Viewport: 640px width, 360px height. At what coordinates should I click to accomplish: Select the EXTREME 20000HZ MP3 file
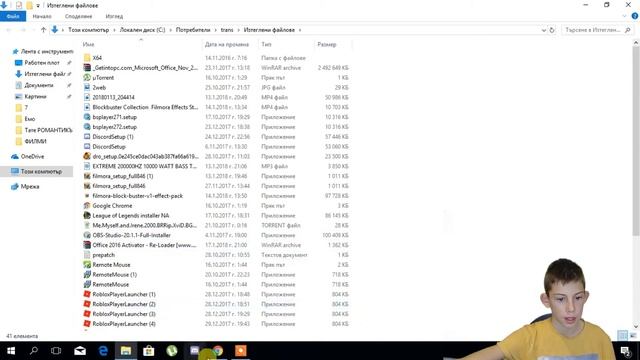click(144, 166)
